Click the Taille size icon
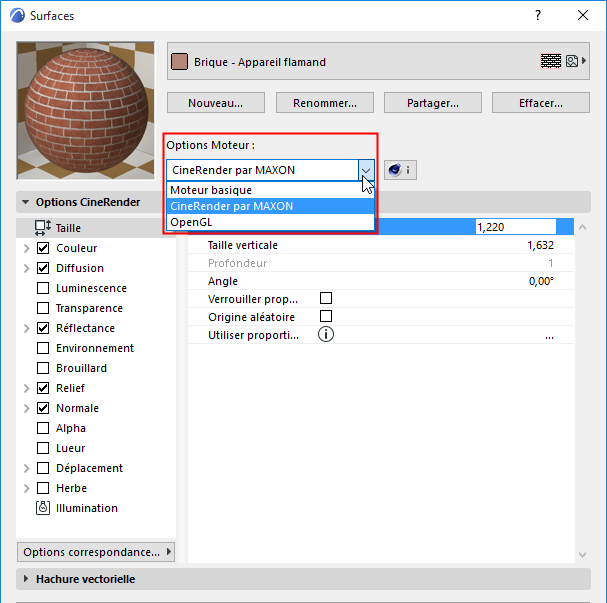This screenshot has height=603, width=607. pyautogui.click(x=43, y=228)
